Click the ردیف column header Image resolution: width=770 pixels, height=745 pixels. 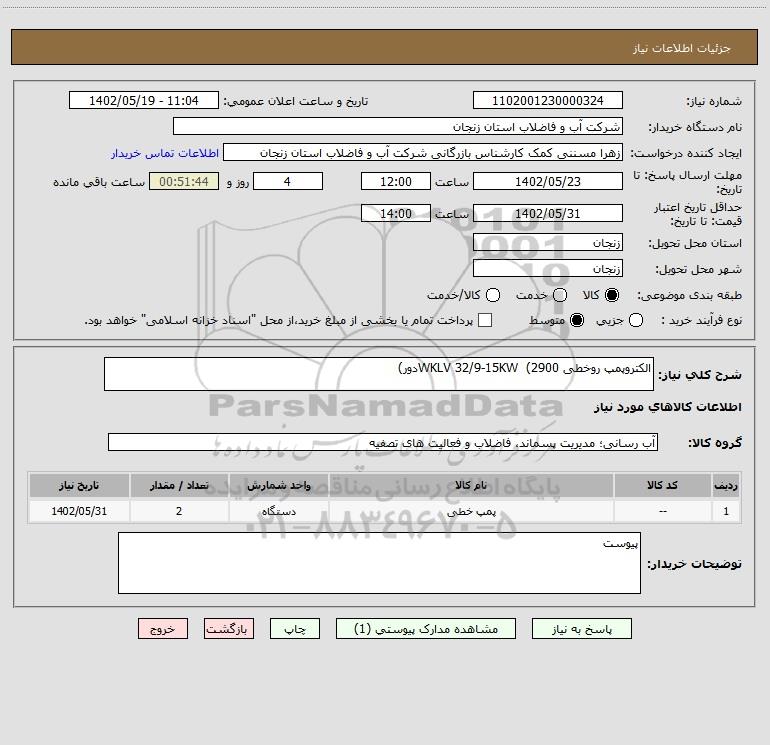coord(726,485)
